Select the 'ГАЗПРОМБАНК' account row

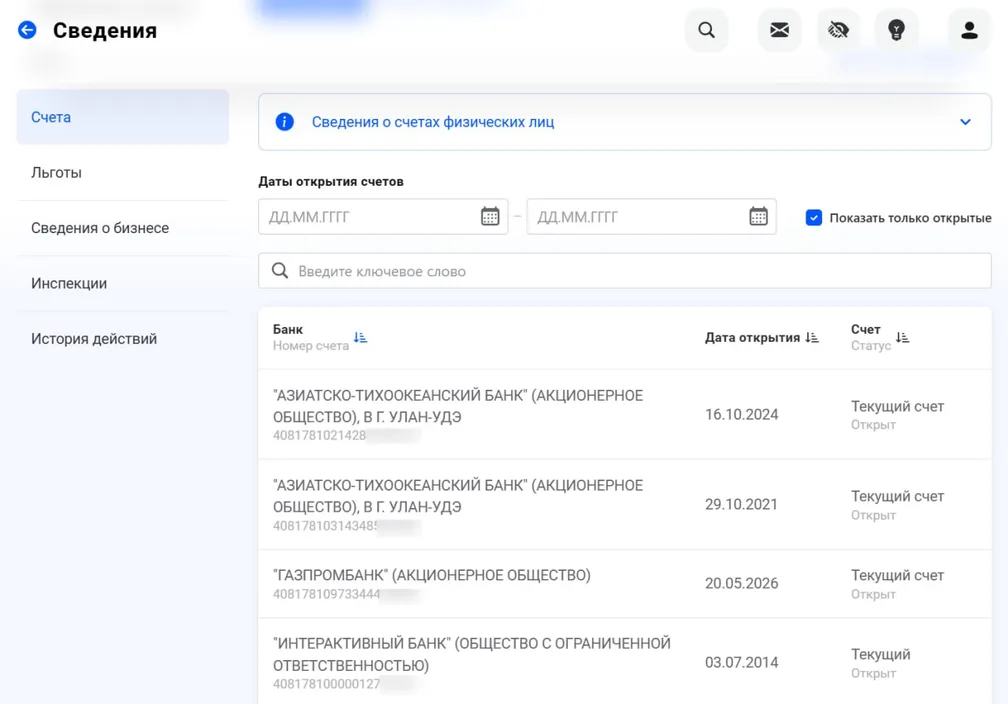tap(625, 583)
